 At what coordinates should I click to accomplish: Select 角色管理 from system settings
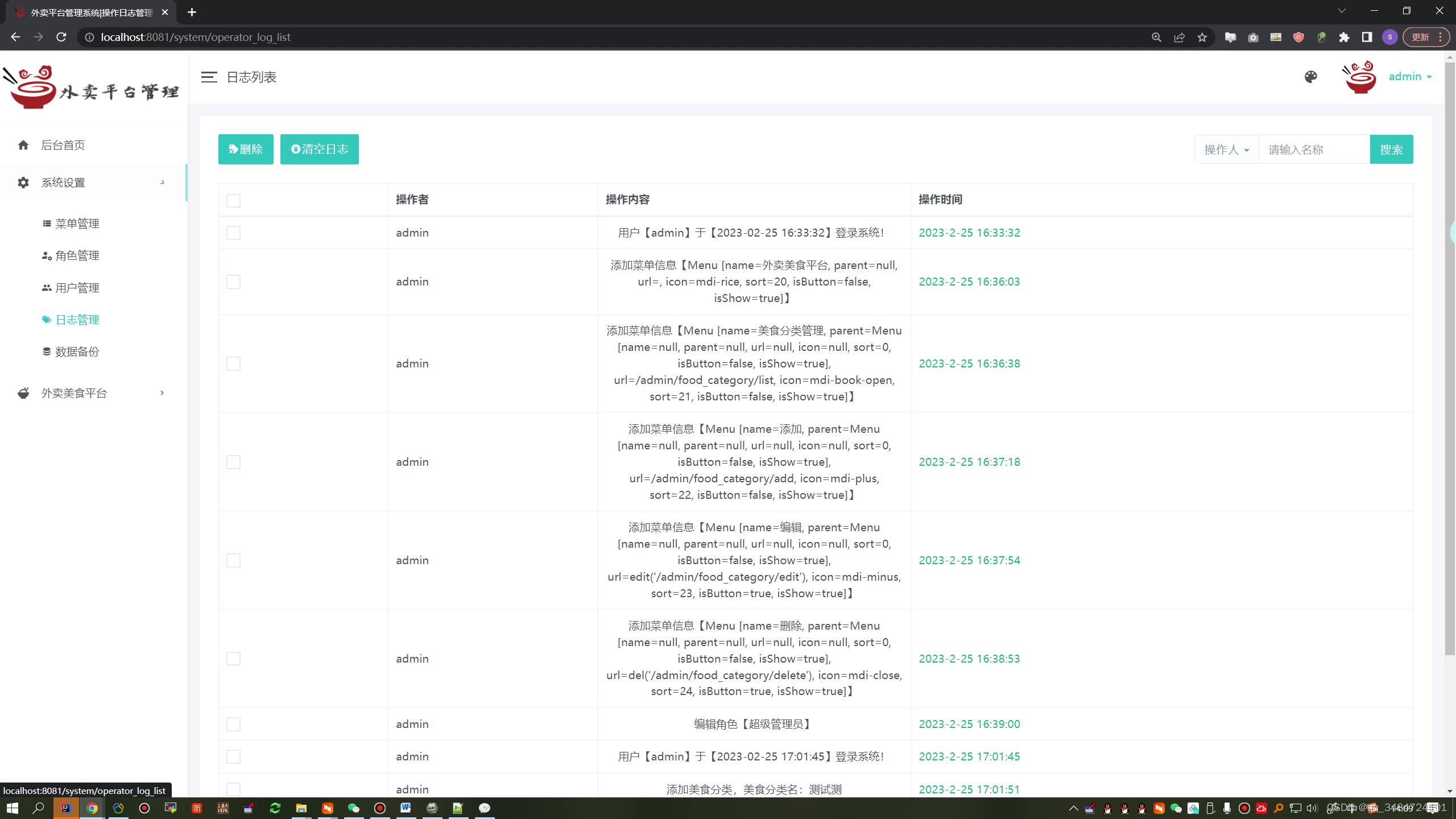tap(76, 255)
